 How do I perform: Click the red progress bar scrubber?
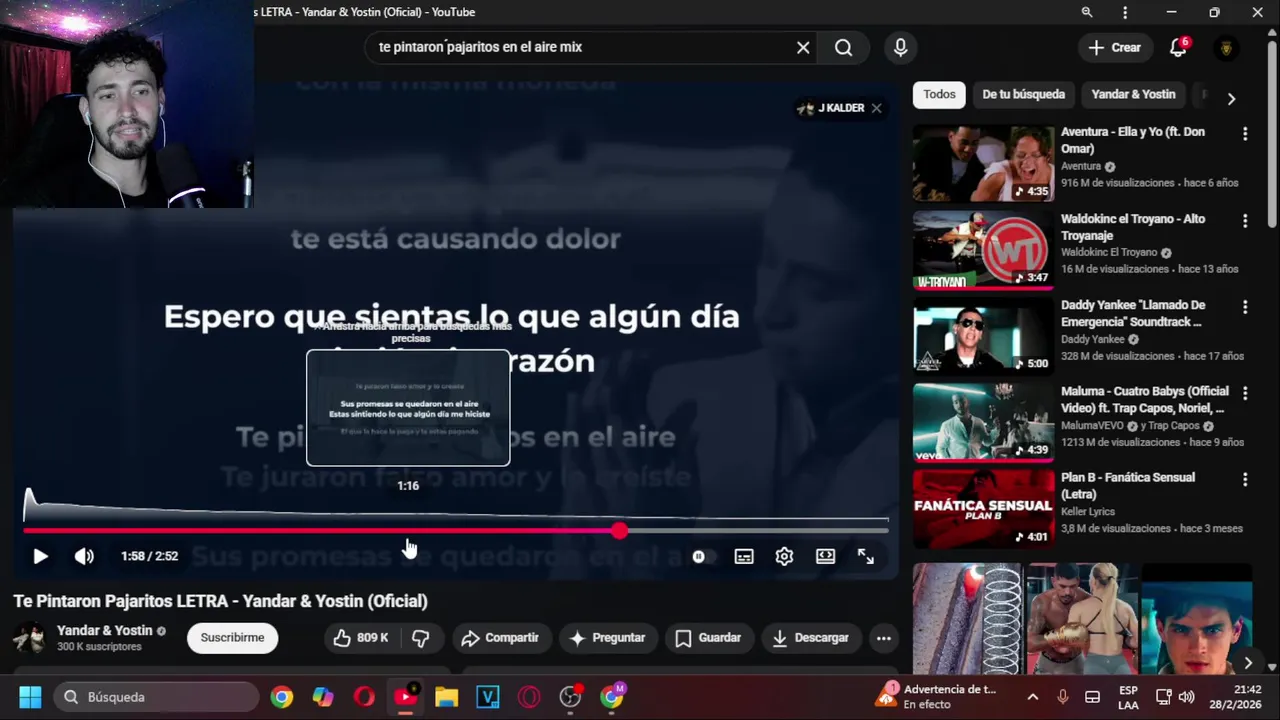point(620,531)
